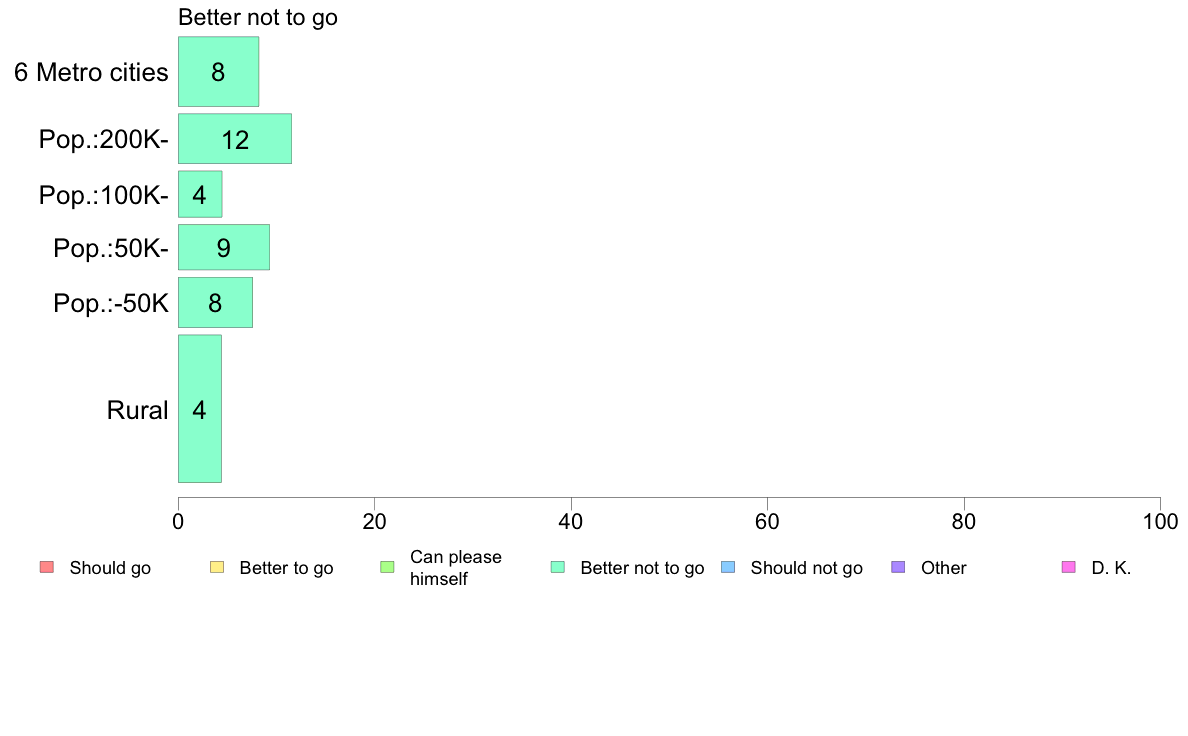Image resolution: width=1188 pixels, height=736 pixels.
Task: Click the 100 tick on x-axis
Action: click(x=1160, y=521)
